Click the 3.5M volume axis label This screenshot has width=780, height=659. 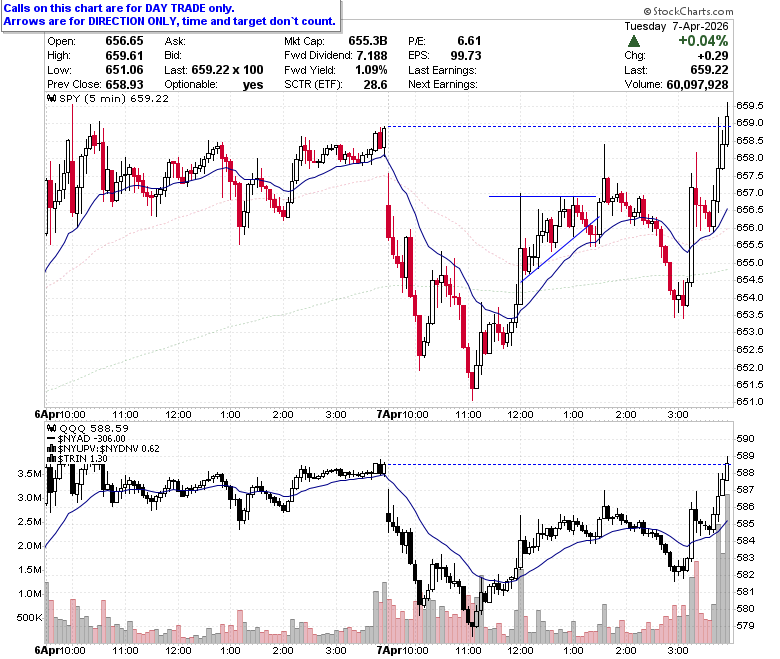pos(29,473)
